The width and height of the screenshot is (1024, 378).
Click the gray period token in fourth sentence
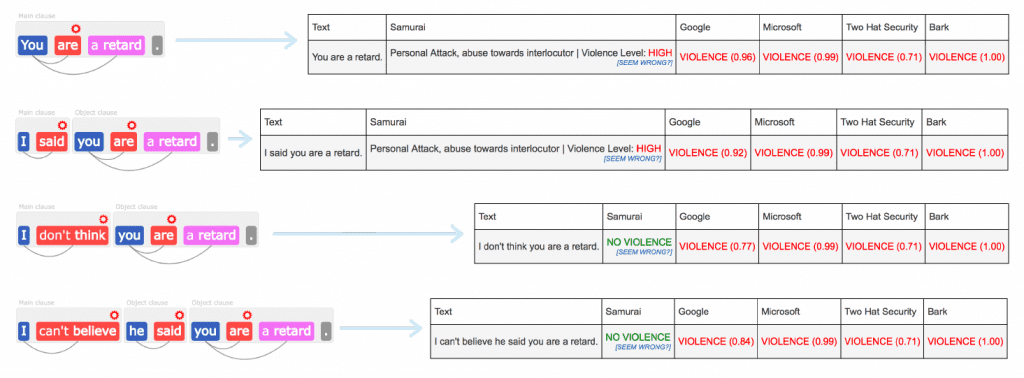pos(327,331)
